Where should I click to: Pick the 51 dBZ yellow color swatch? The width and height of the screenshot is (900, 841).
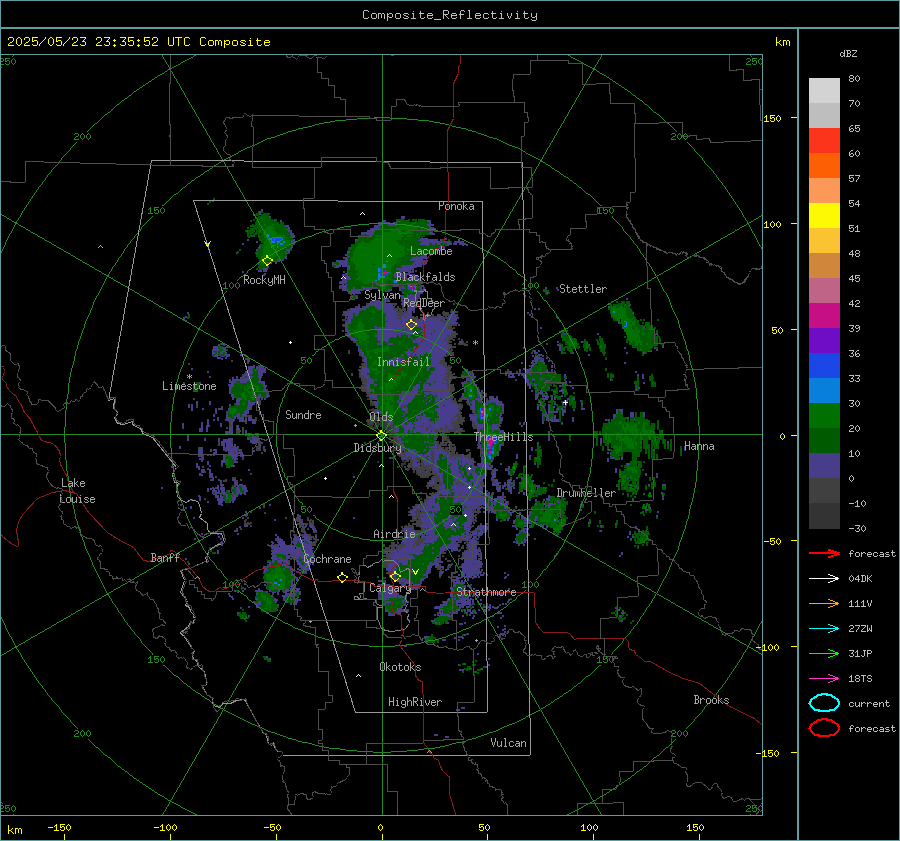pyautogui.click(x=824, y=215)
